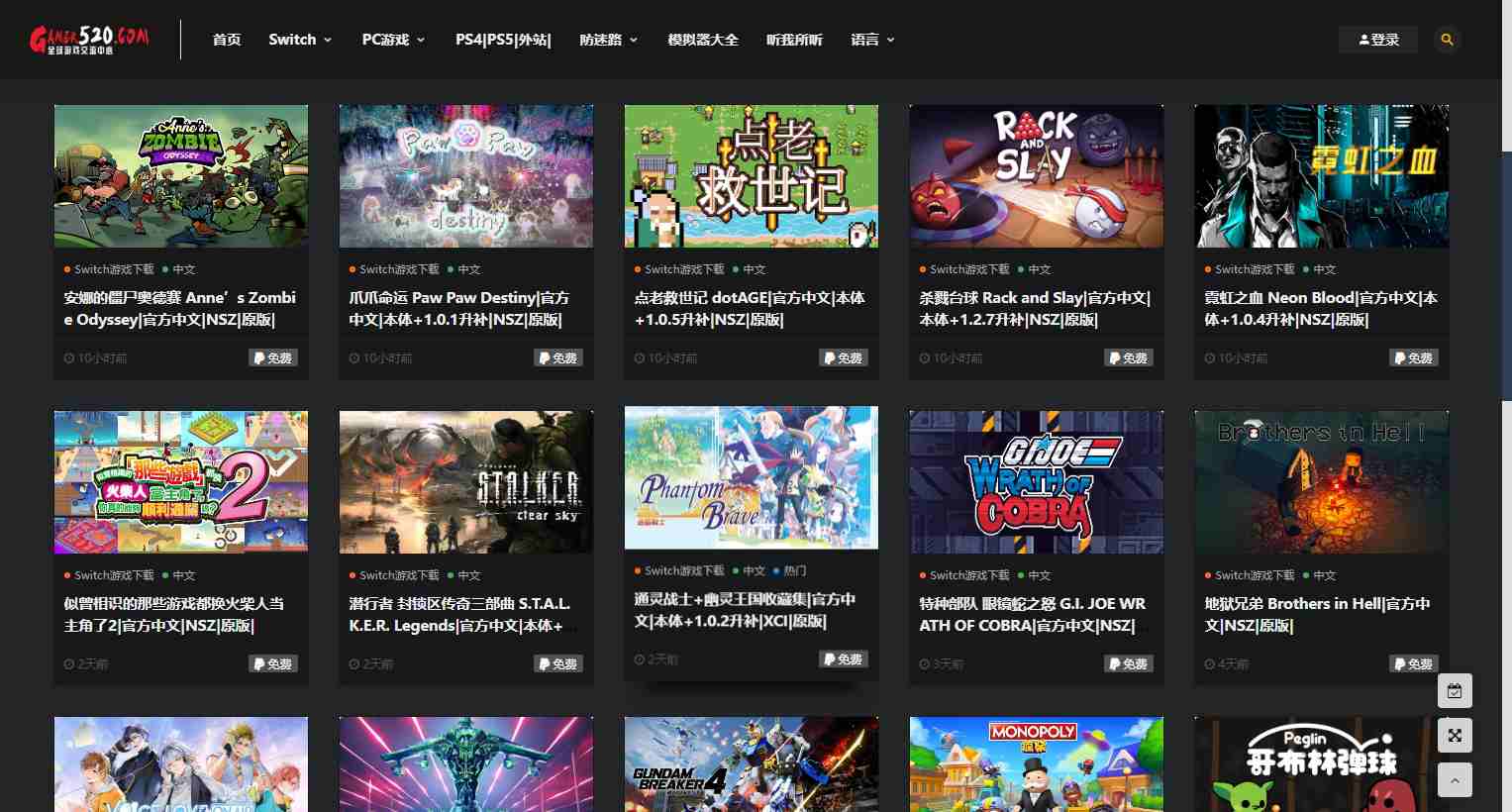Click the 免费 badge on Anne's Zombie Odyssey
This screenshot has width=1512, height=812.
(272, 358)
